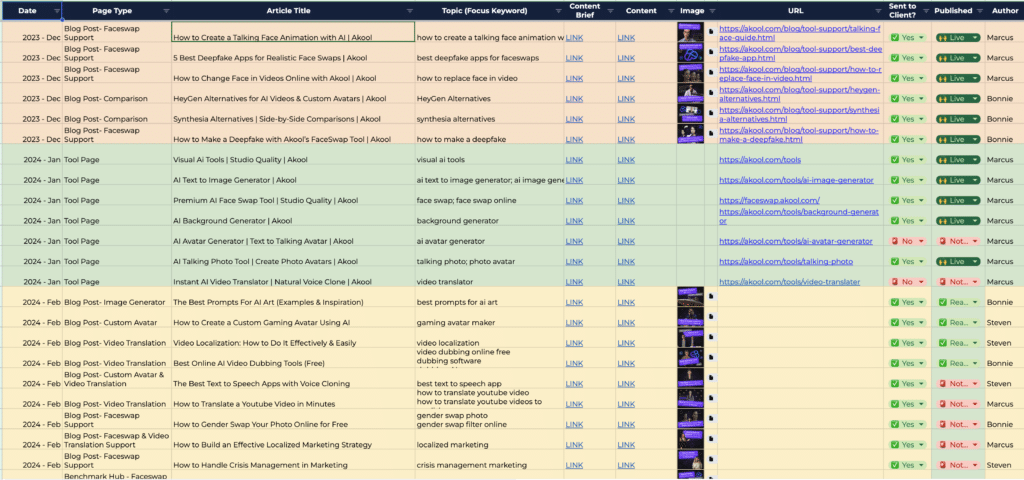Screen dimensions: 1024x480
Task: Select the topic cell 'synthesia alternatives'
Action: pos(490,114)
